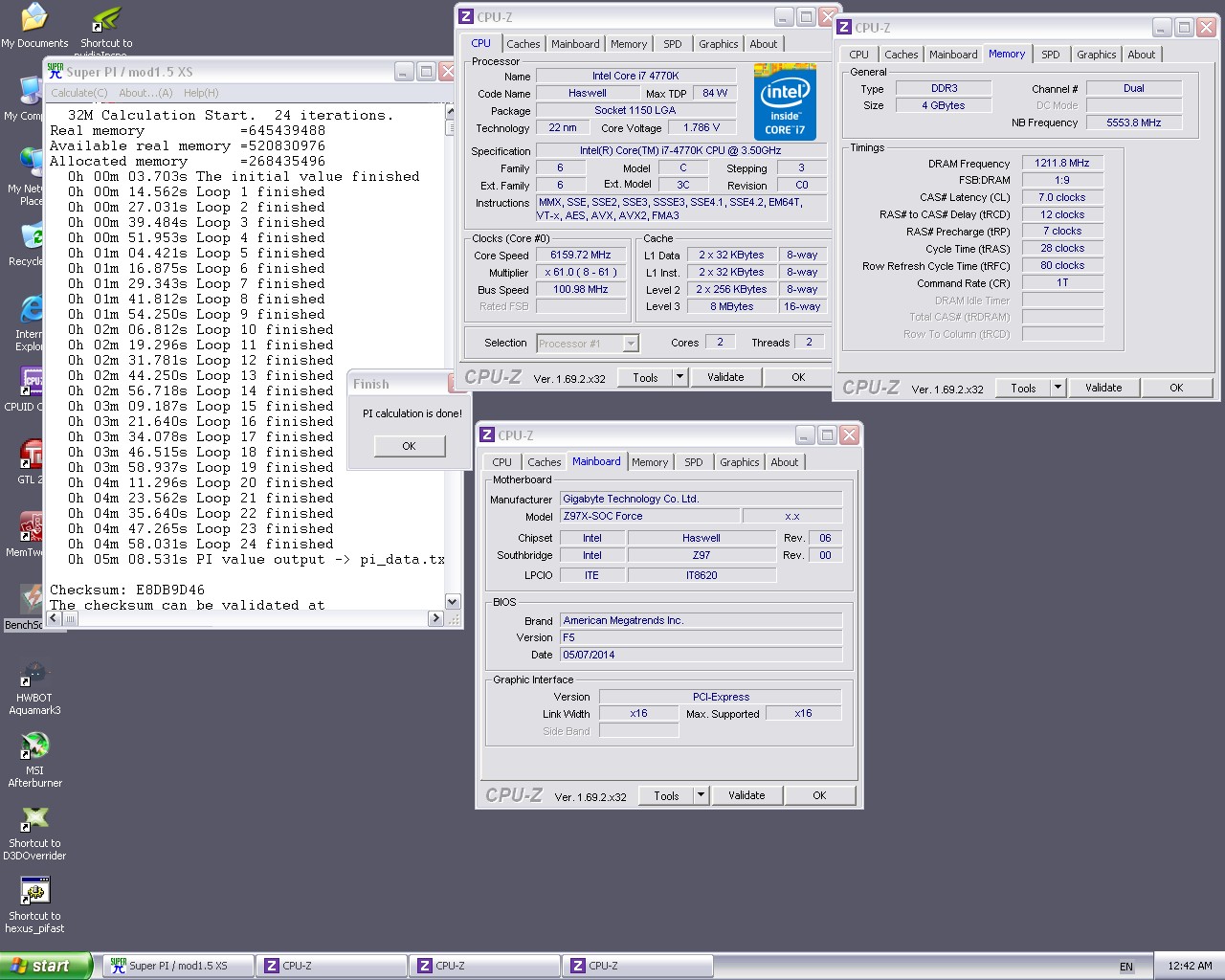Click the DRAM Frequency value 1211.8 MHz

(x=1062, y=164)
